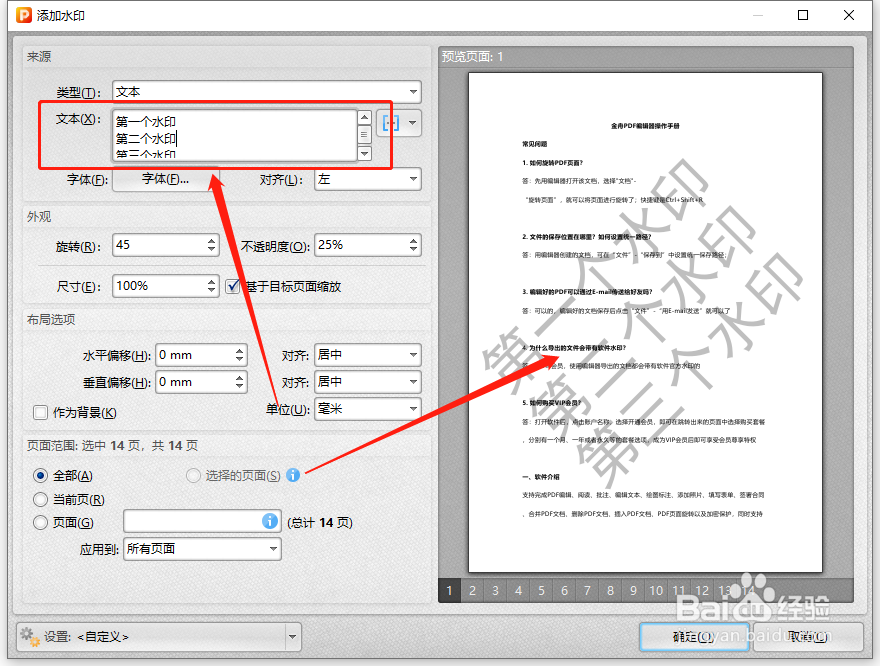Select the 全部 radio button
The image size is (880, 666).
pos(40,476)
